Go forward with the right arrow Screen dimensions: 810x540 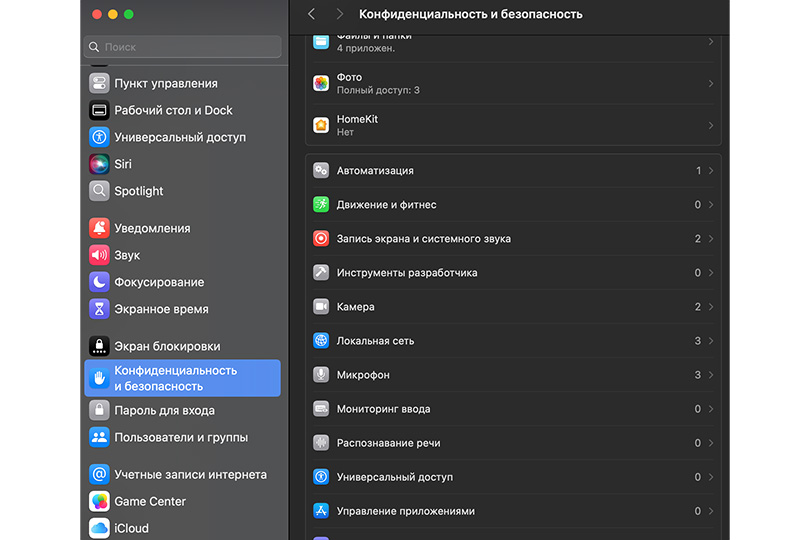[x=339, y=14]
